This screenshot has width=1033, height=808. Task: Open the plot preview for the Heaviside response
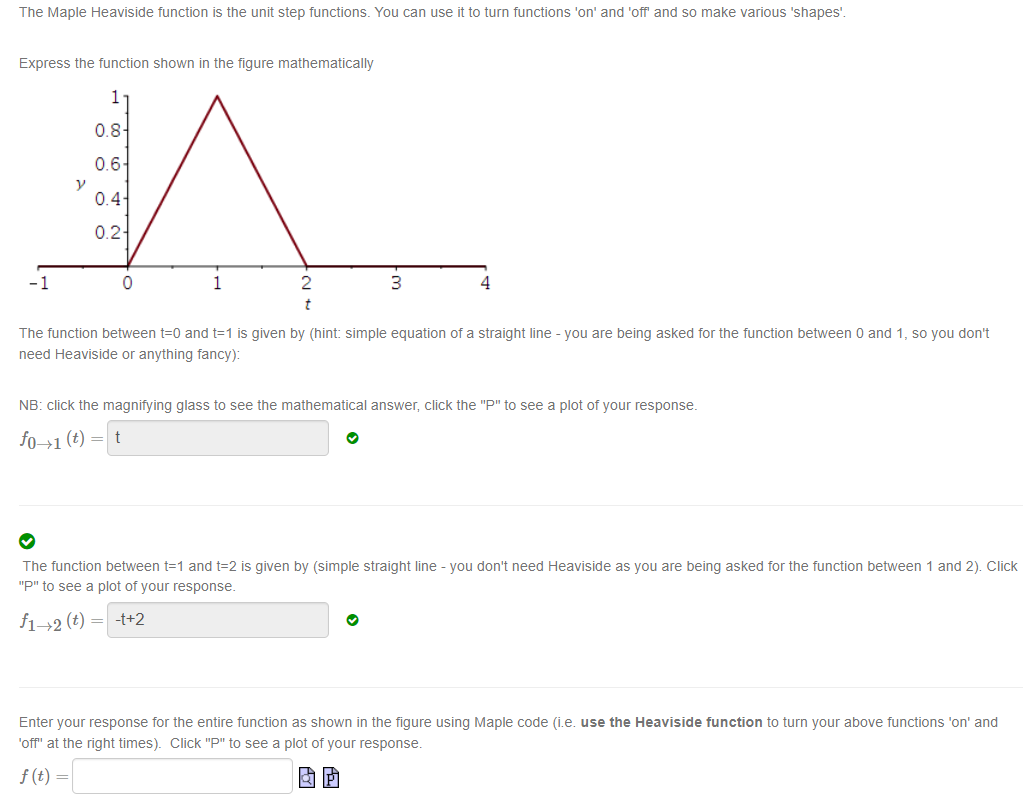(330, 777)
